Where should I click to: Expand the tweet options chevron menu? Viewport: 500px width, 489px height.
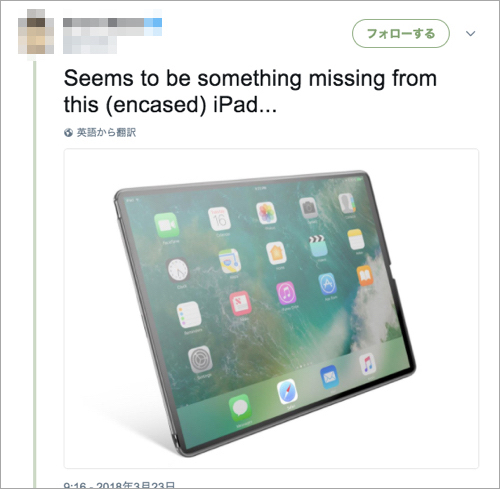click(470, 34)
